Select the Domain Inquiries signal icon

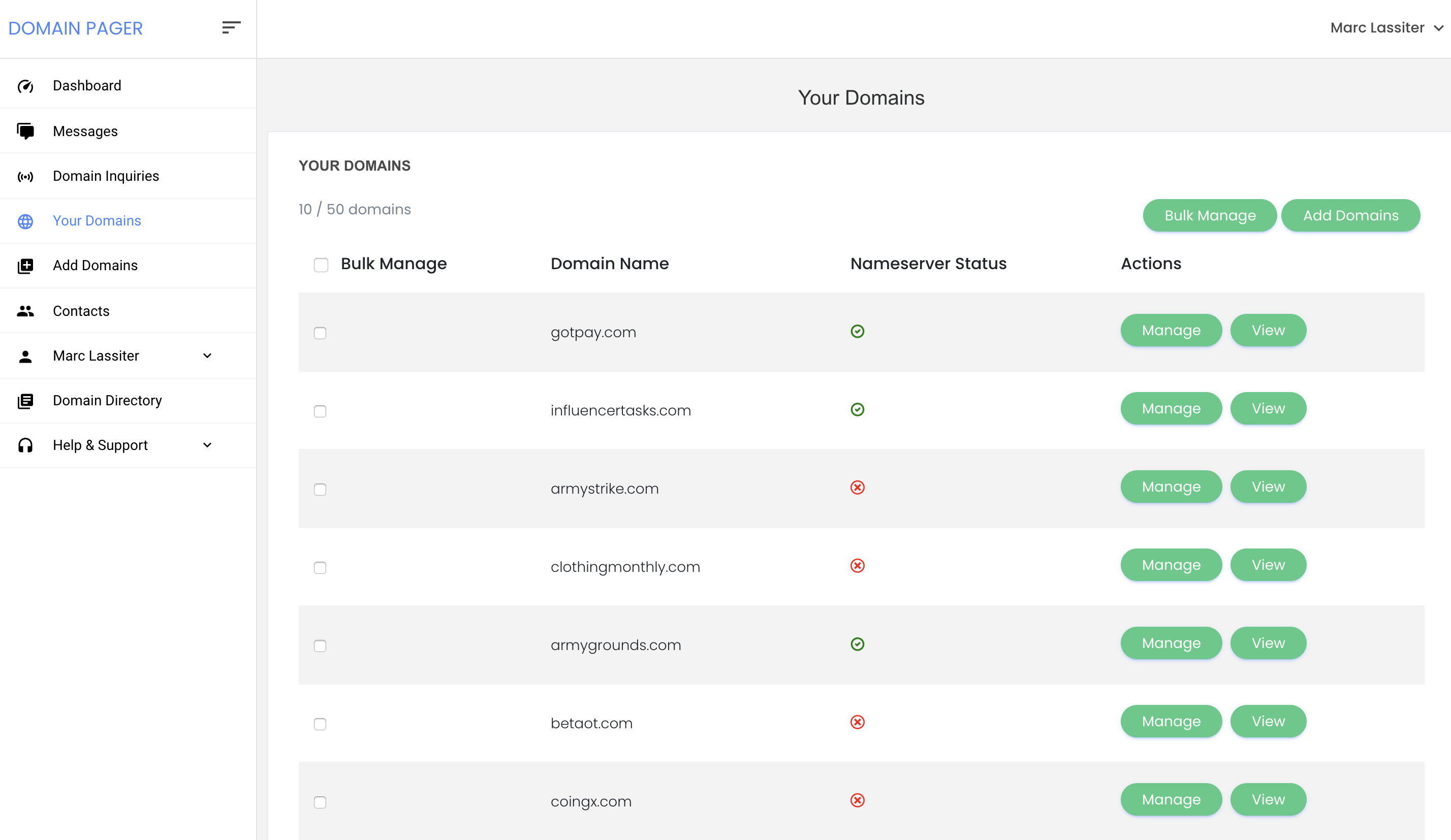26,176
